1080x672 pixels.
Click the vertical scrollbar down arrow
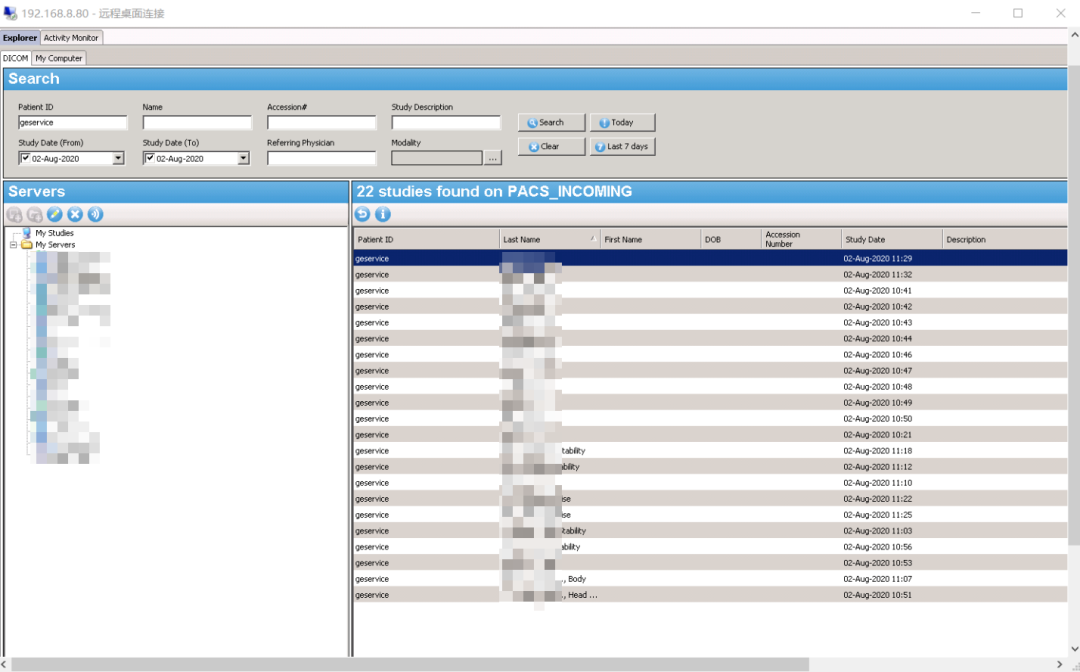point(1074,649)
